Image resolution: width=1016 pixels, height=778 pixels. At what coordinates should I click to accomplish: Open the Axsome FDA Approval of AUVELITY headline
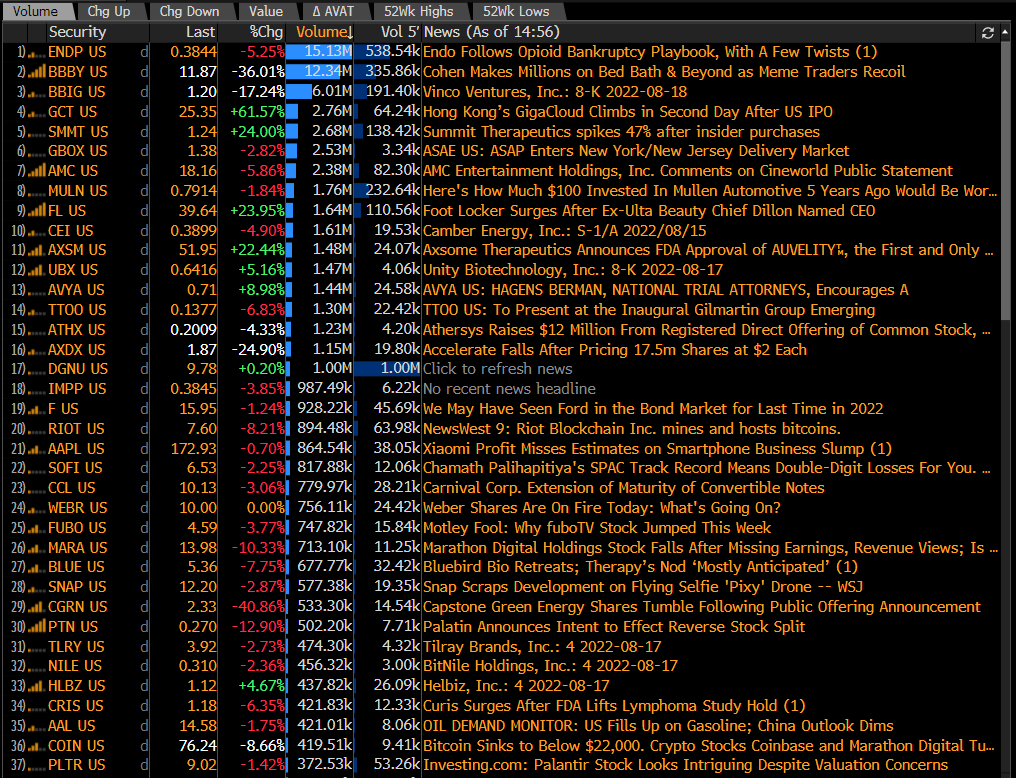tap(708, 250)
